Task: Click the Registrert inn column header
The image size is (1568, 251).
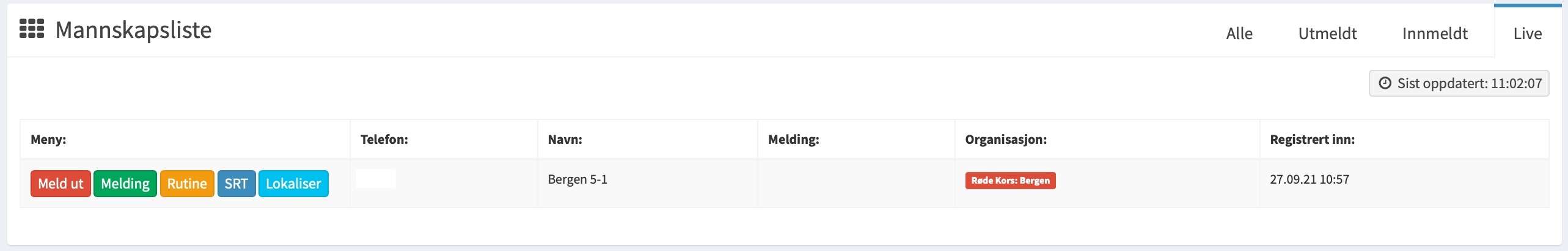Action: pyautogui.click(x=1312, y=140)
